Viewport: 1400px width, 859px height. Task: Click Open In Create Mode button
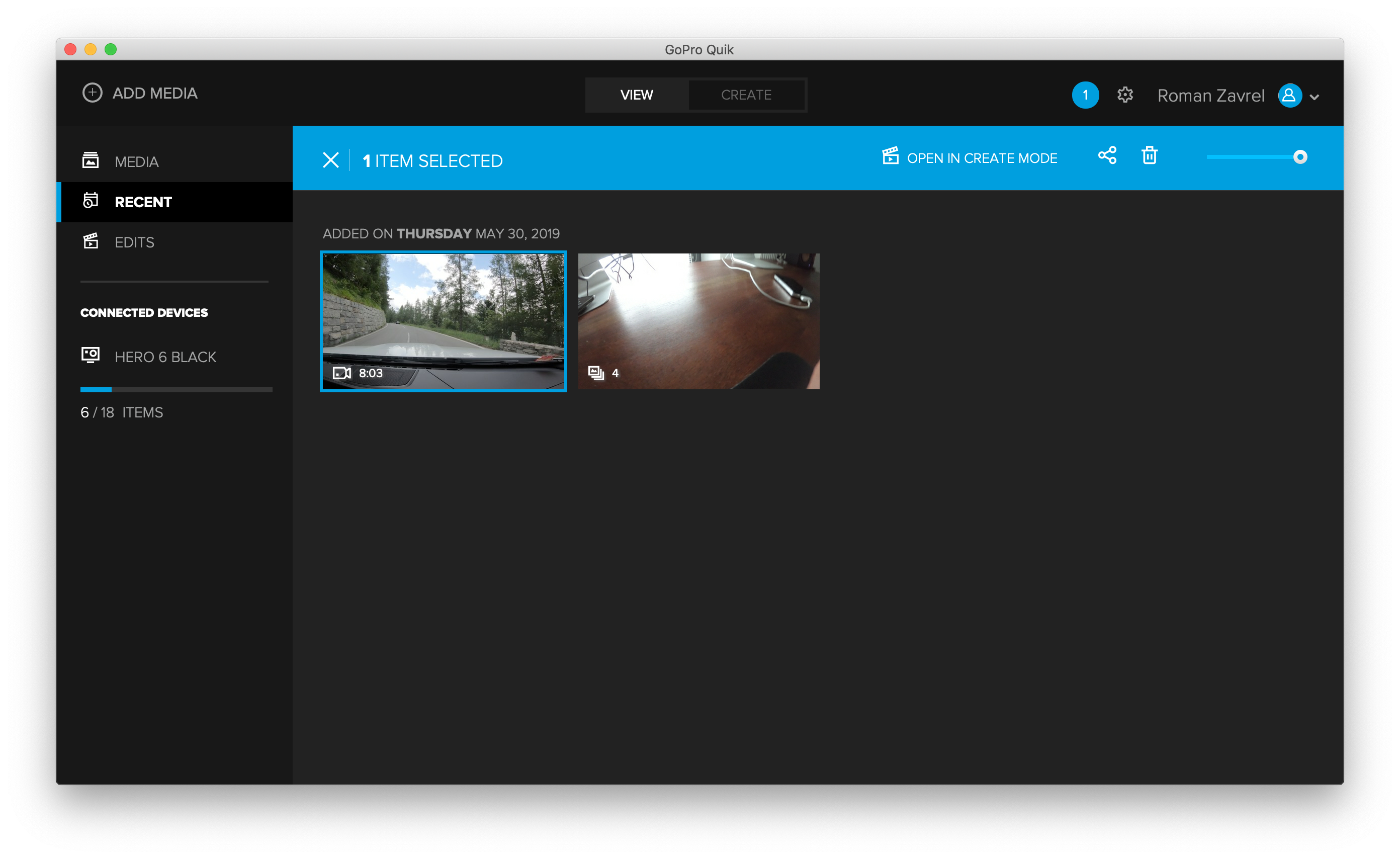click(x=981, y=158)
